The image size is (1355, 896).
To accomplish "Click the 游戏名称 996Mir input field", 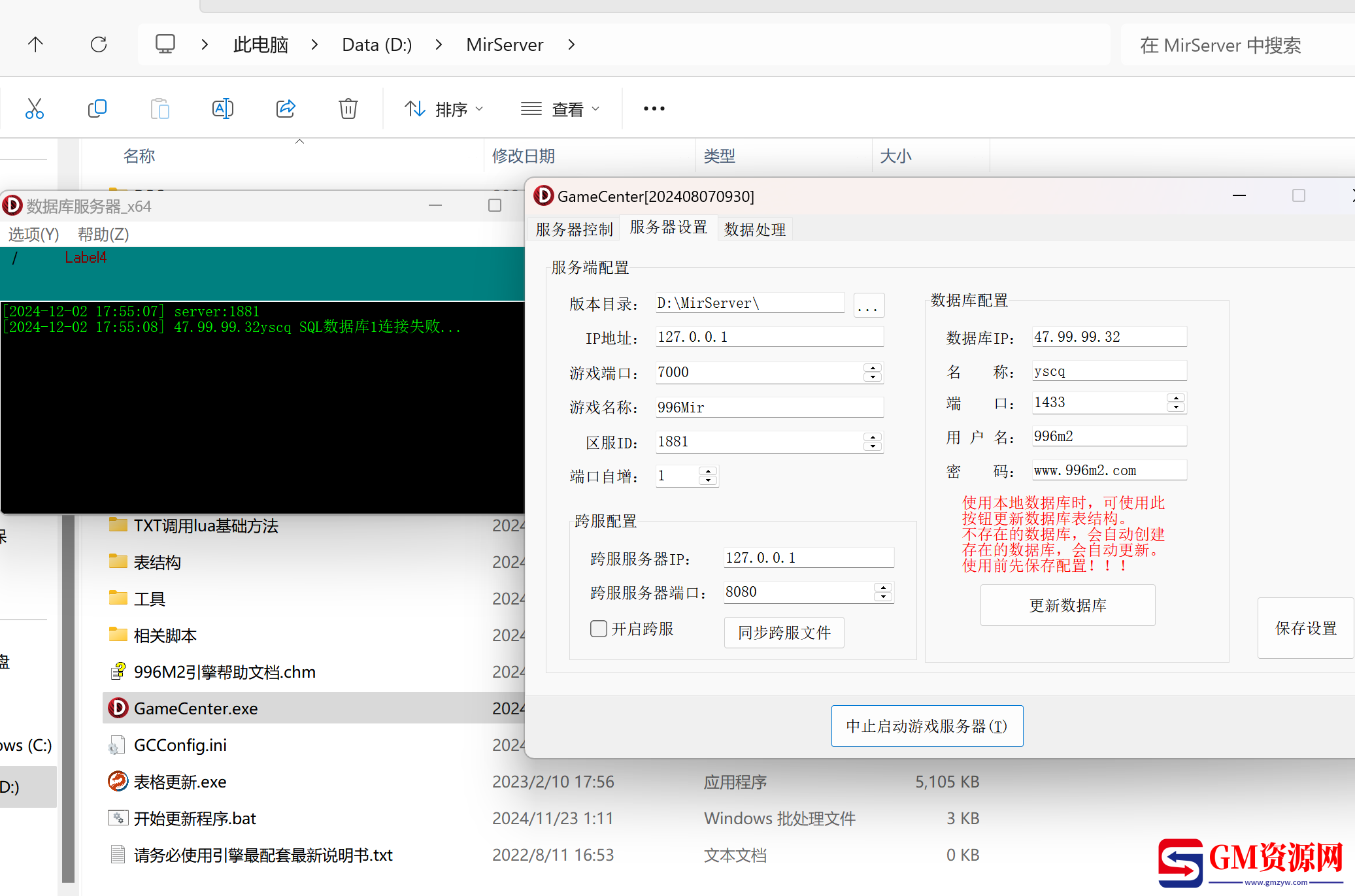I will [769, 408].
